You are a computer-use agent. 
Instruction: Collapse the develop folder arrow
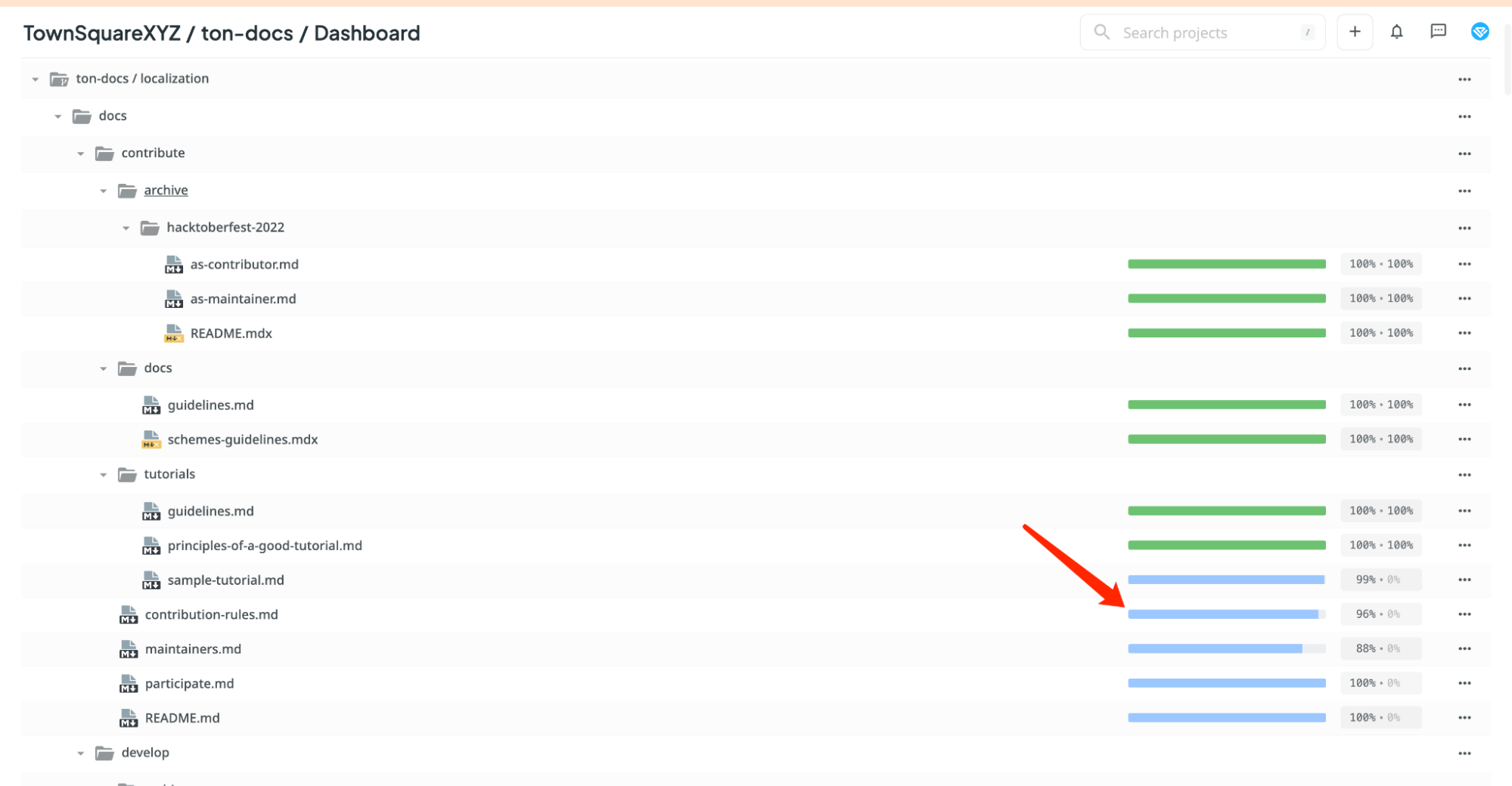[80, 753]
